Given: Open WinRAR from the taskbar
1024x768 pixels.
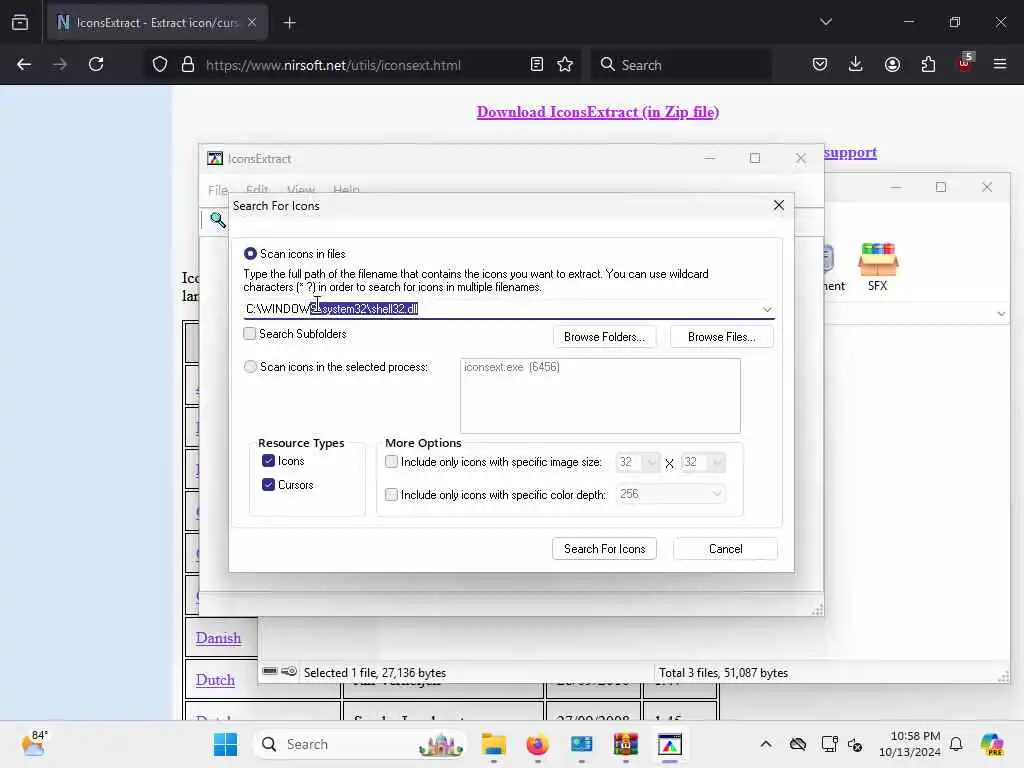Looking at the screenshot, I should pyautogui.click(x=626, y=744).
